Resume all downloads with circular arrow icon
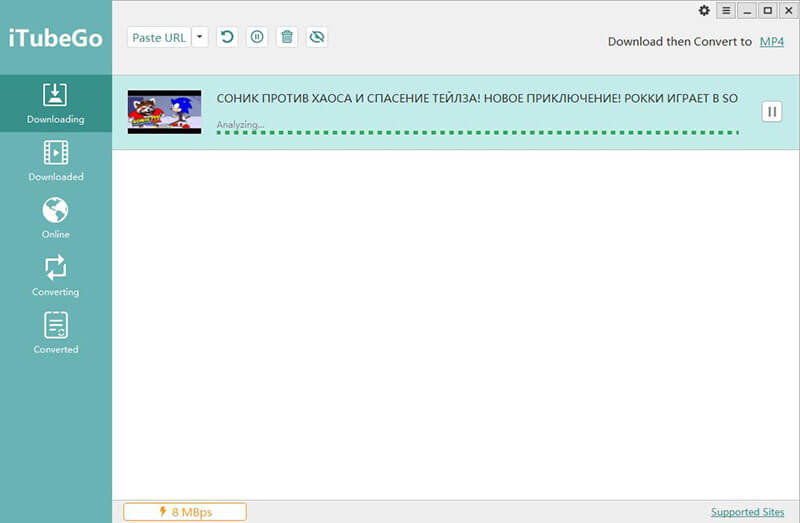800x523 pixels. 227,37
